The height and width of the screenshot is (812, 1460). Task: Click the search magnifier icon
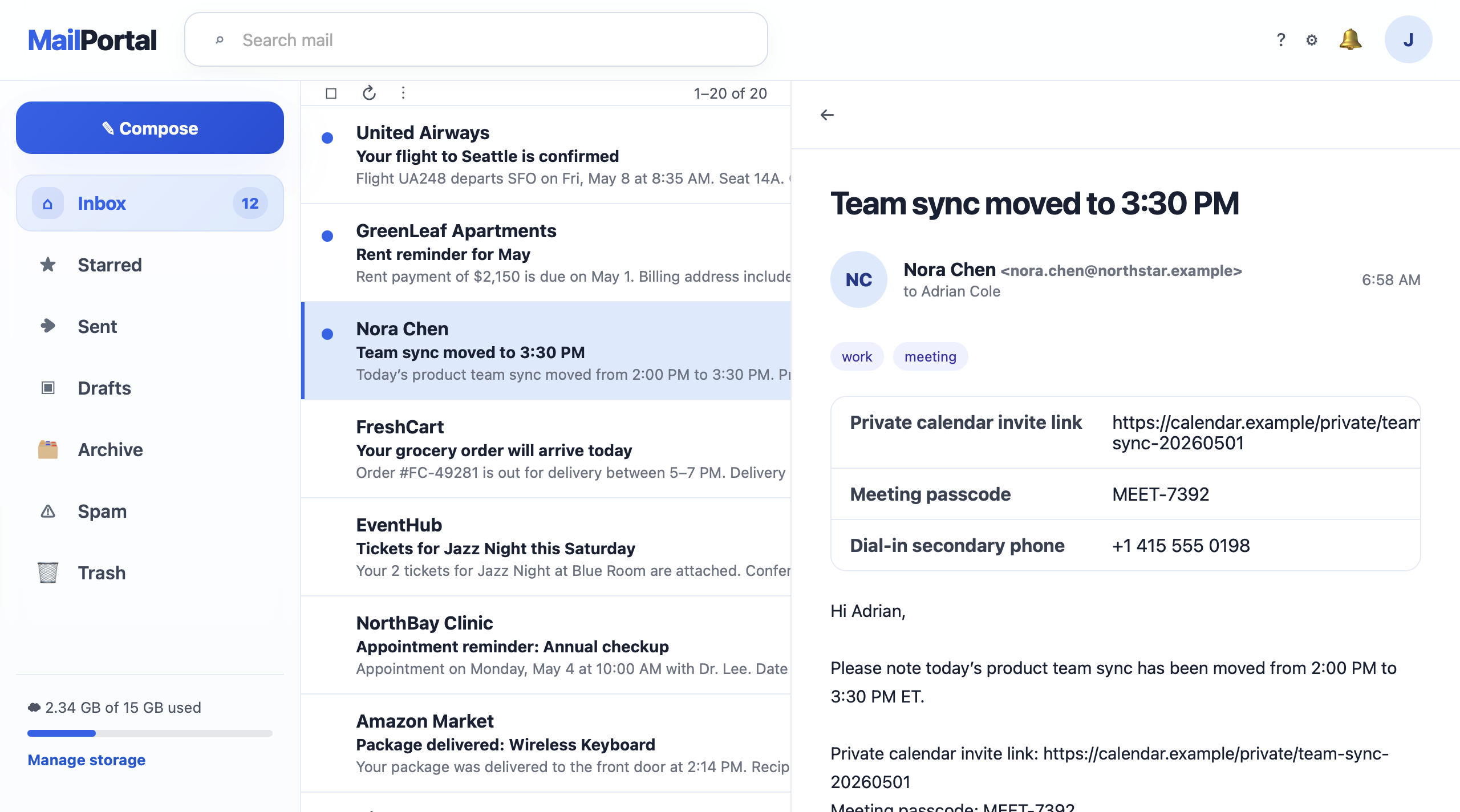tap(220, 40)
